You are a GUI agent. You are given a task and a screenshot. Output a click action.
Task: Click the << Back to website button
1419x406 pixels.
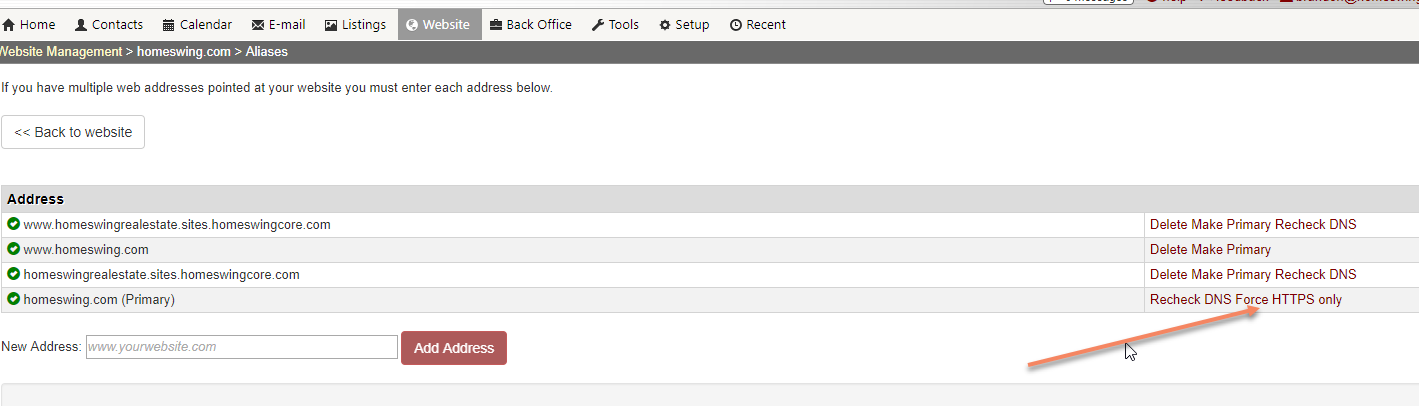tap(73, 132)
